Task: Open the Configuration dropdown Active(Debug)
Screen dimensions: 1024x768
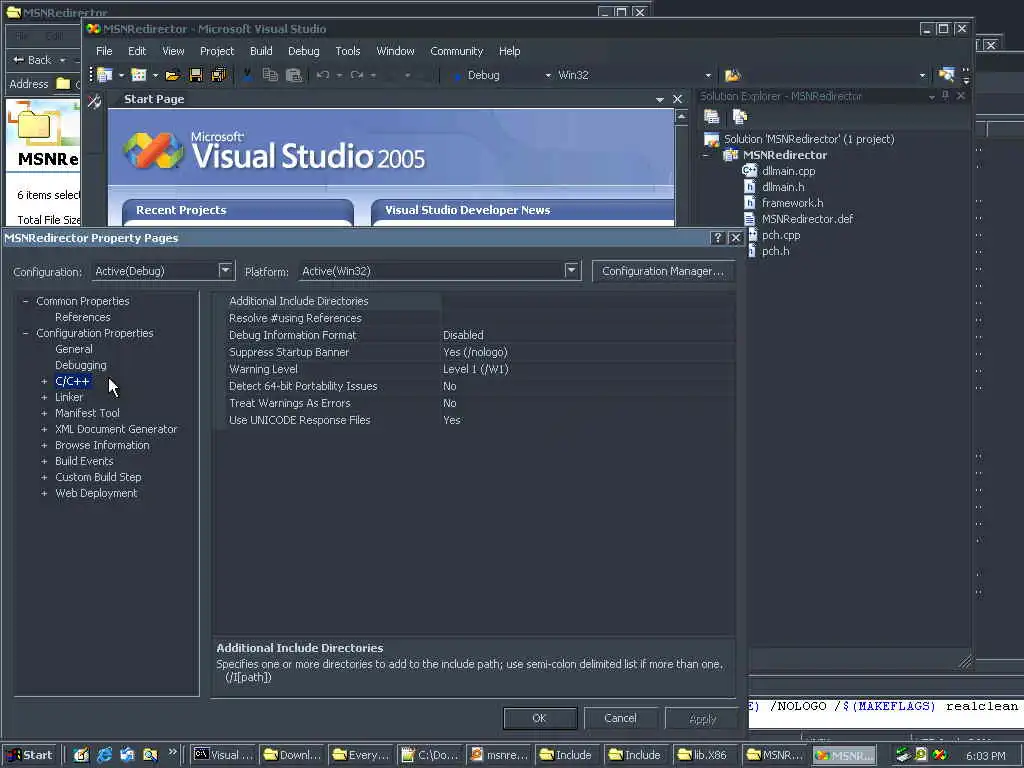Action: pos(225,270)
